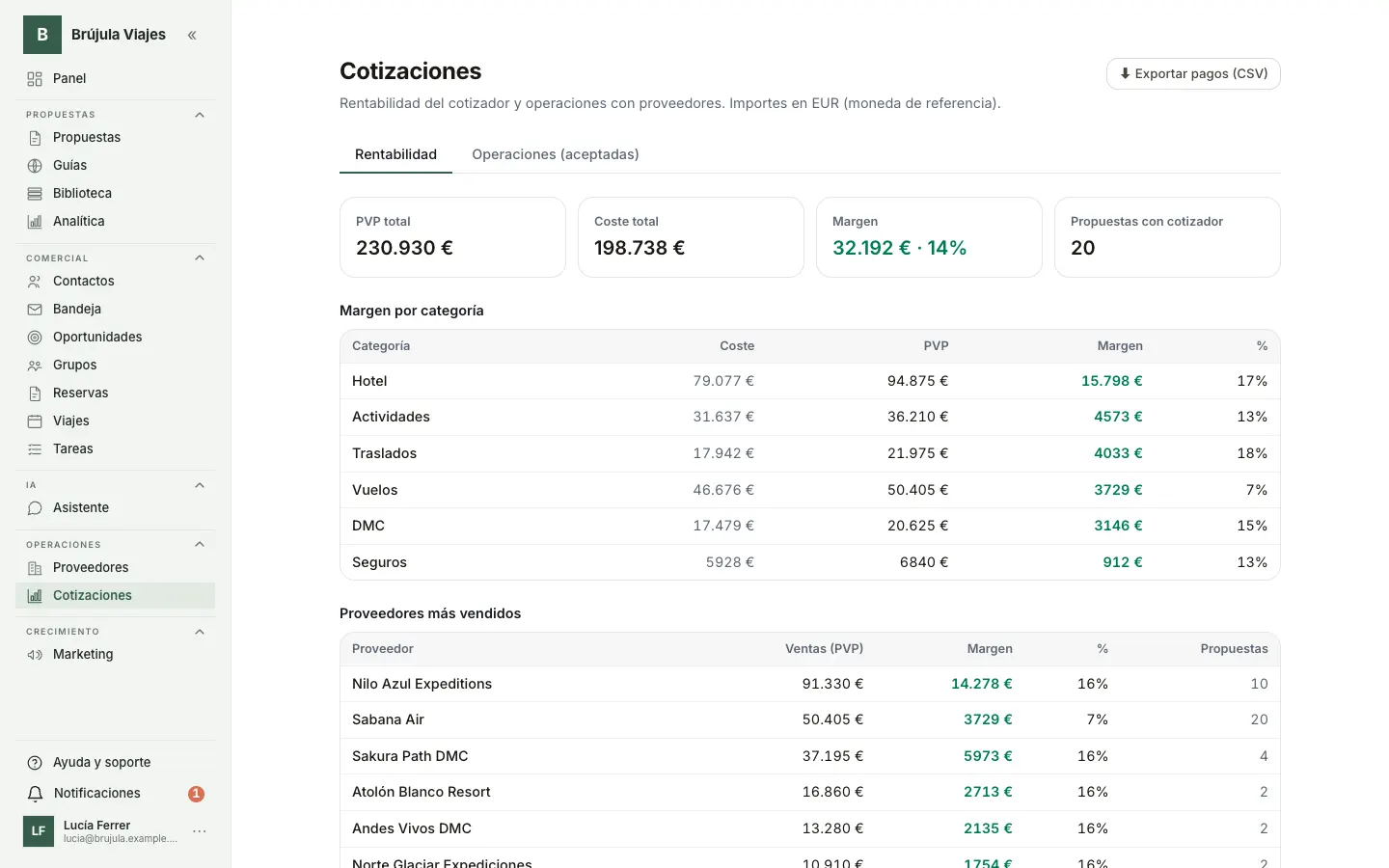The image size is (1389, 868).
Task: Click Sabana Air provider row
Action: point(810,719)
